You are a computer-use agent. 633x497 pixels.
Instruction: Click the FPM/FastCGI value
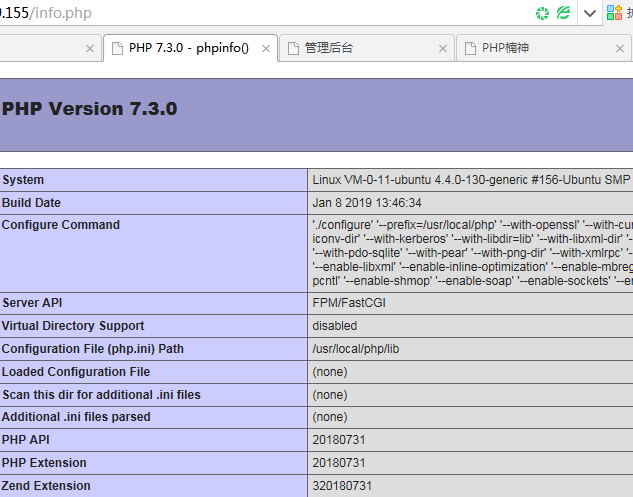349,303
